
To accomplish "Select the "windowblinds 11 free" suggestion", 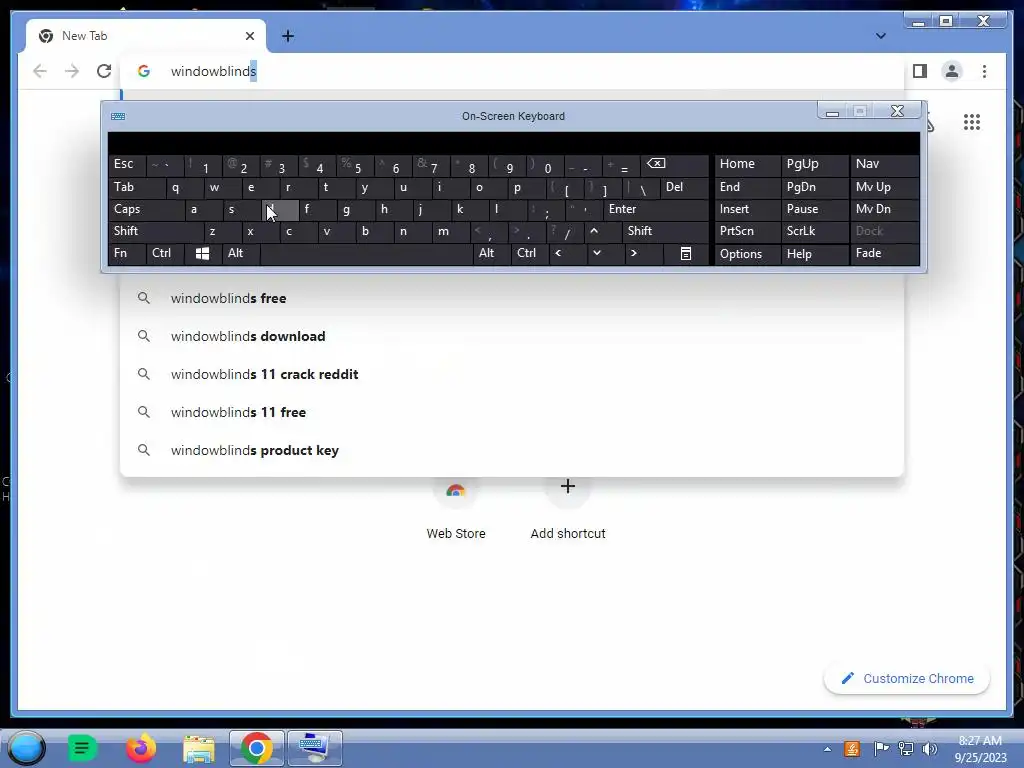I will pyautogui.click(x=512, y=412).
